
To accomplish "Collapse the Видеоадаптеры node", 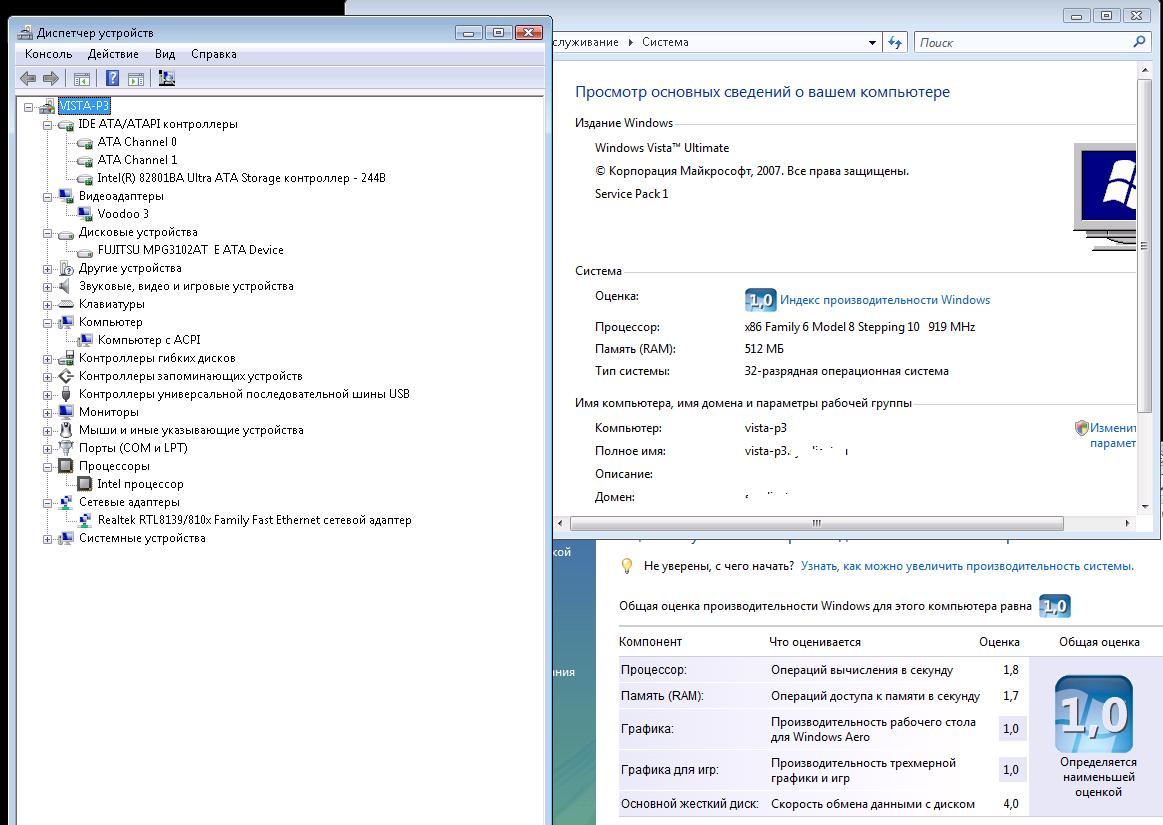I will tap(47, 197).
